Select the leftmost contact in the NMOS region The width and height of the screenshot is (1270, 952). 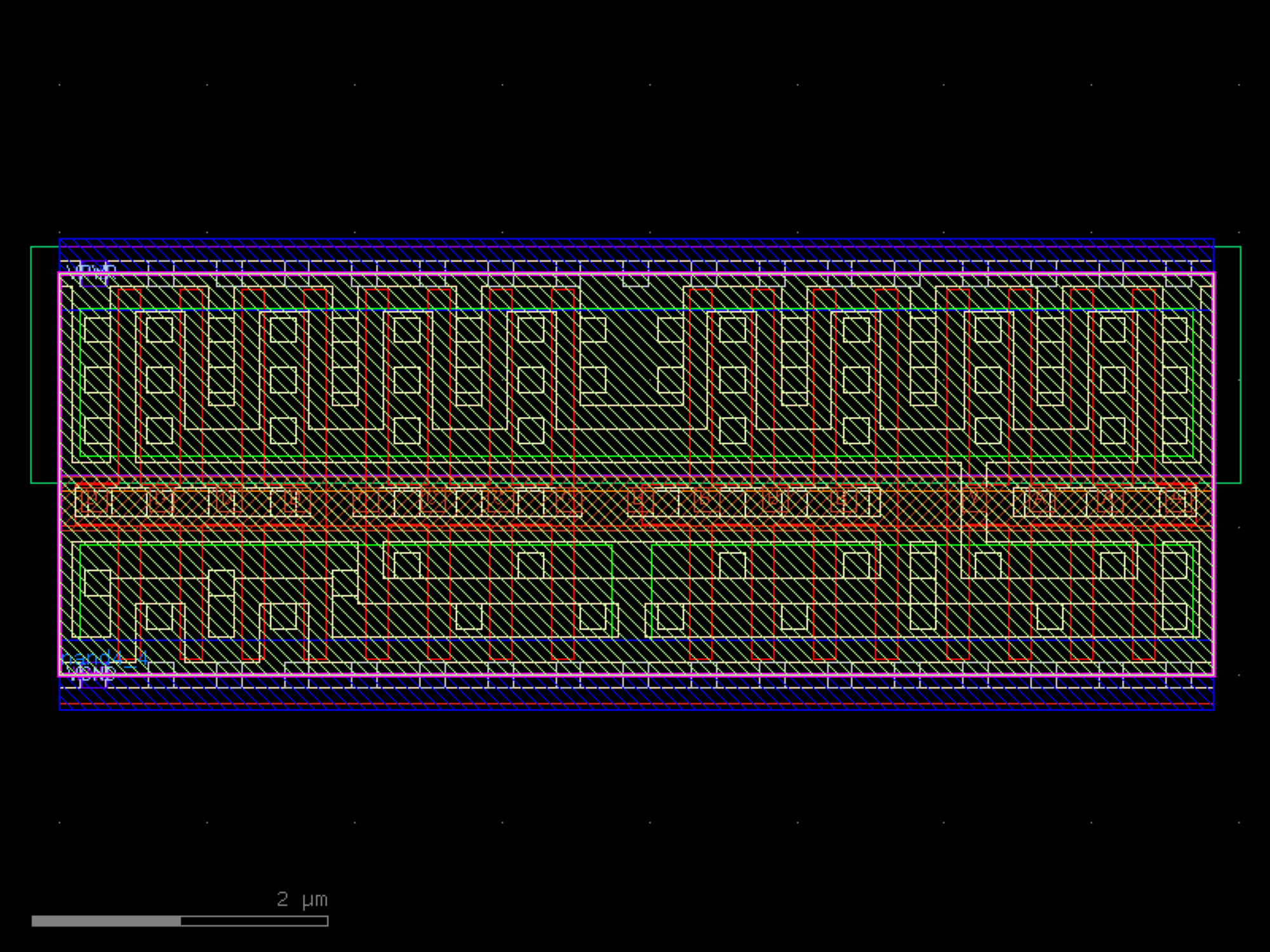click(x=97, y=582)
